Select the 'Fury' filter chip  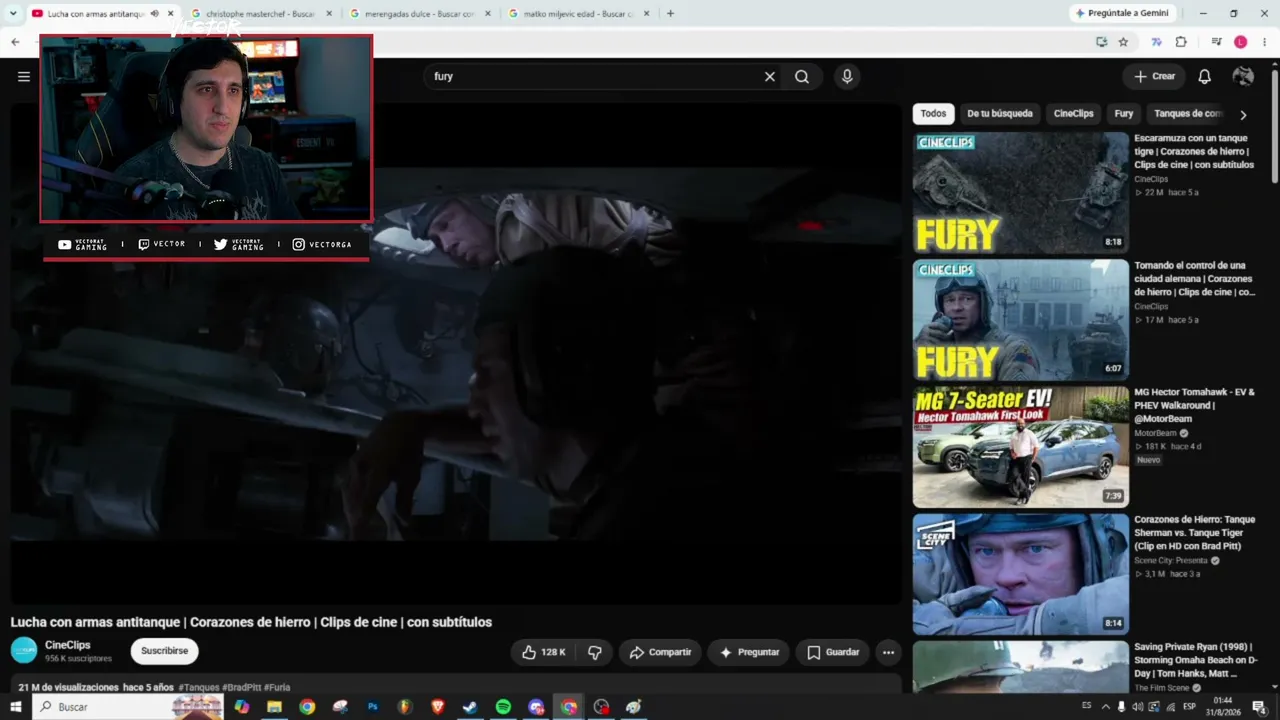[1124, 114]
